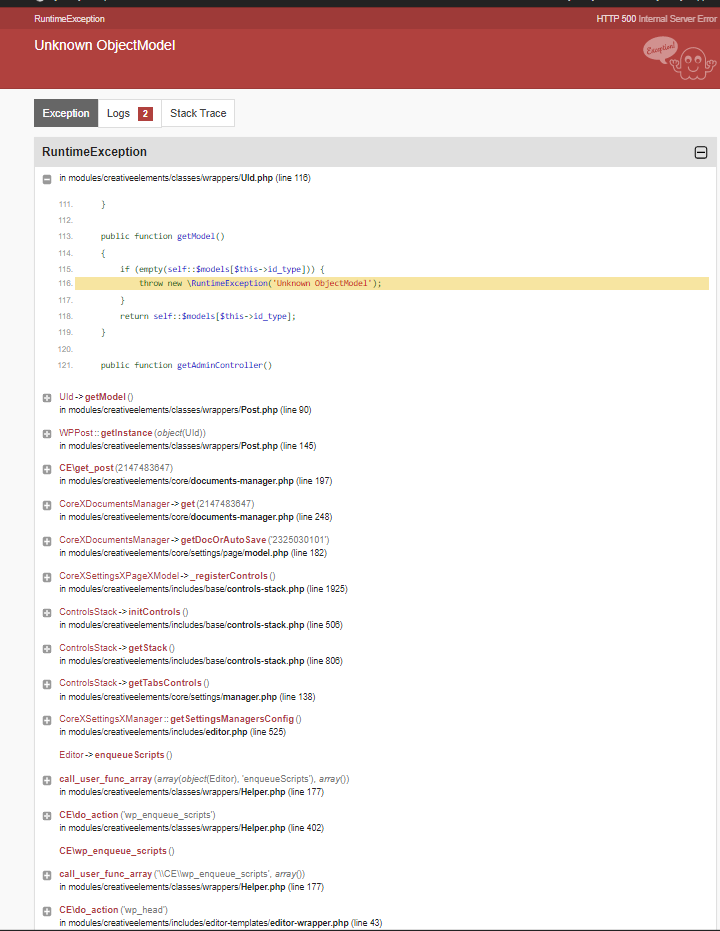Expand call_user_func_array \\CE\\wp_enqueue_scripts entry
The image size is (720, 931).
(47, 875)
